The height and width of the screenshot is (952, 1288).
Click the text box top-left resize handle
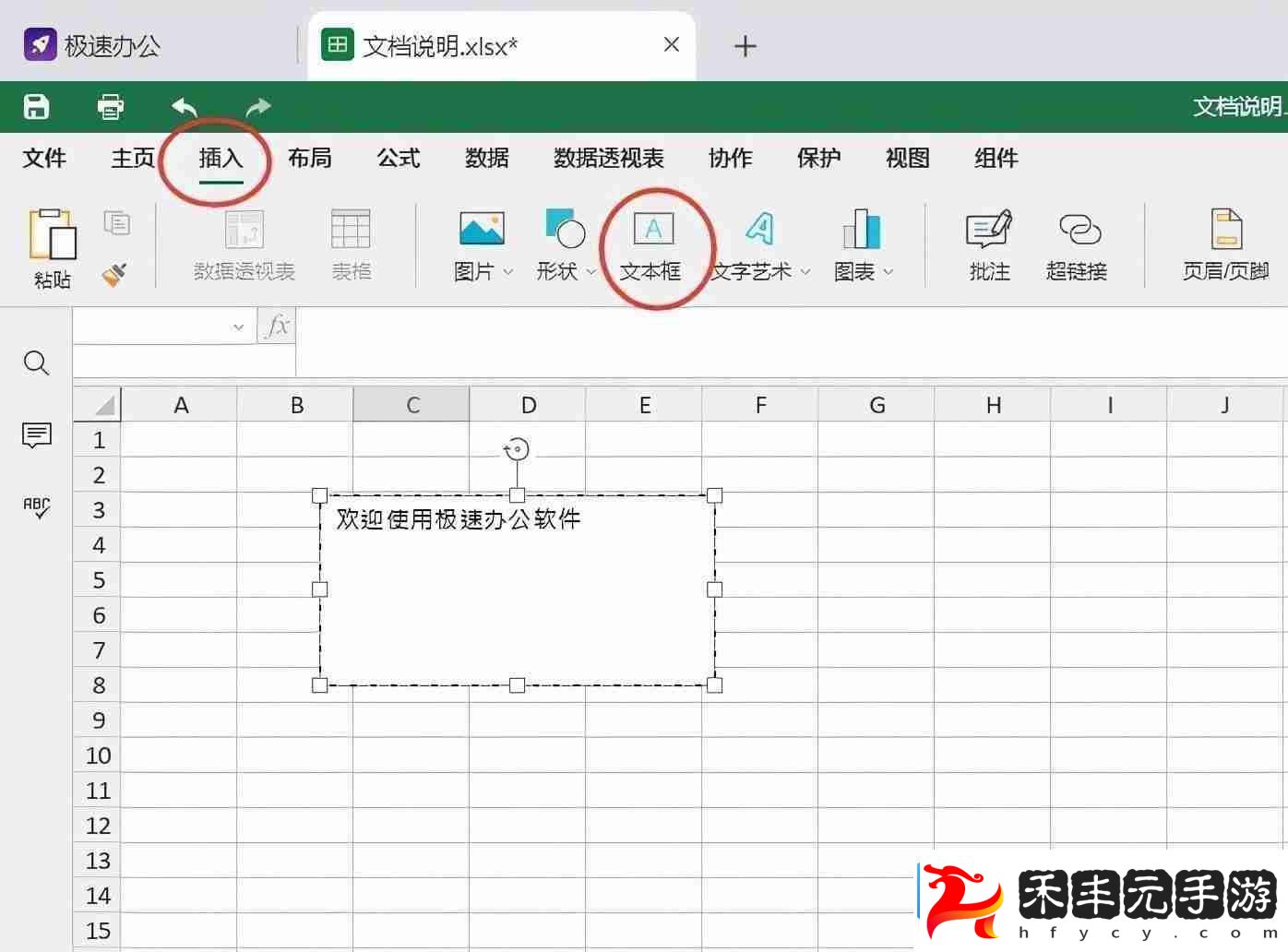coord(320,495)
